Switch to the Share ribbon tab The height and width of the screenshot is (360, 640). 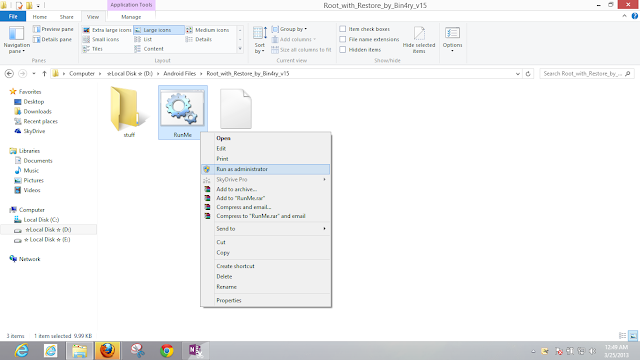(67, 17)
